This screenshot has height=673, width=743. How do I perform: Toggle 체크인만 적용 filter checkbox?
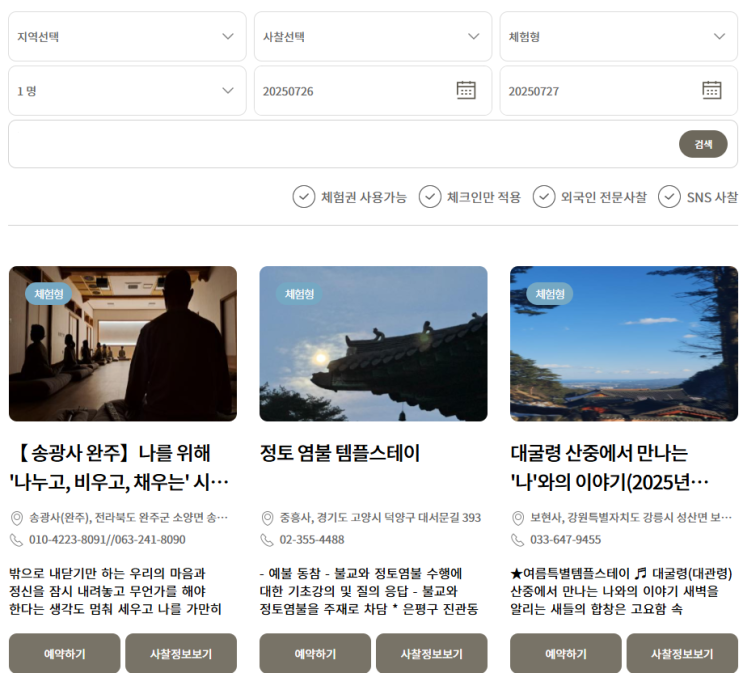click(x=430, y=197)
